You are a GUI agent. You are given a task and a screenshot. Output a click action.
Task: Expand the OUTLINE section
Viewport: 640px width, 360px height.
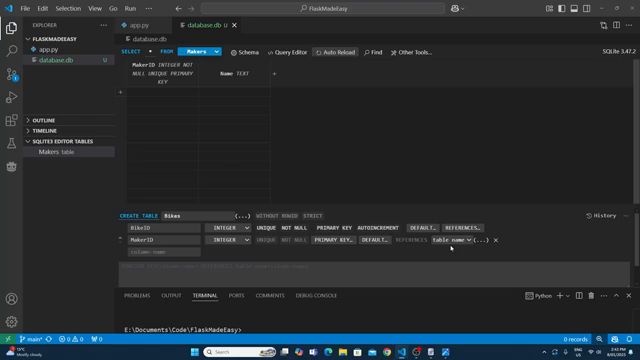44,120
